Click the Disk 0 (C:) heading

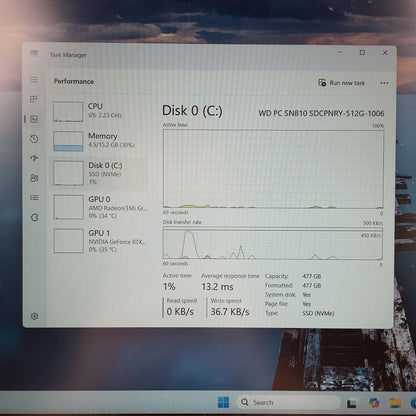tap(192, 111)
